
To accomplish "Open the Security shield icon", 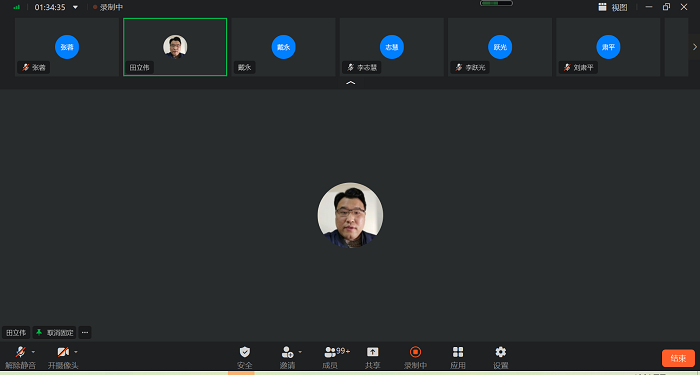I will pyautogui.click(x=245, y=352).
